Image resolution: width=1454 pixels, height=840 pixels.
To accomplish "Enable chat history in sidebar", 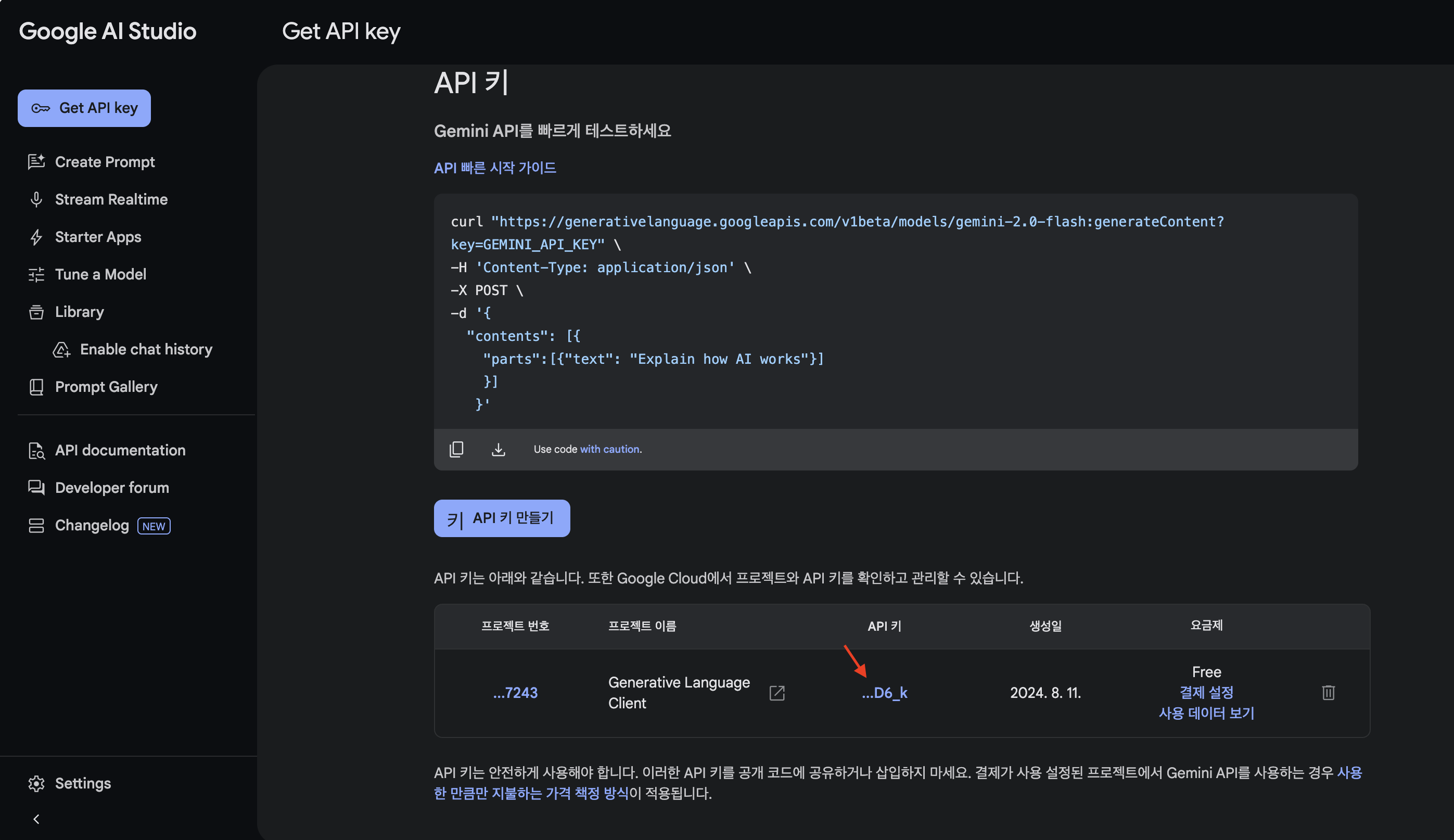I will point(145,350).
